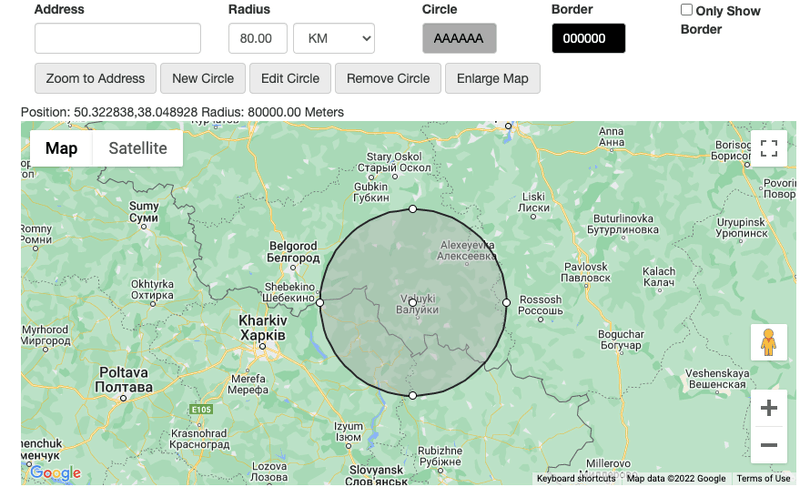This screenshot has height=487, width=800.
Task: Click New Circle button
Action: pos(203,79)
